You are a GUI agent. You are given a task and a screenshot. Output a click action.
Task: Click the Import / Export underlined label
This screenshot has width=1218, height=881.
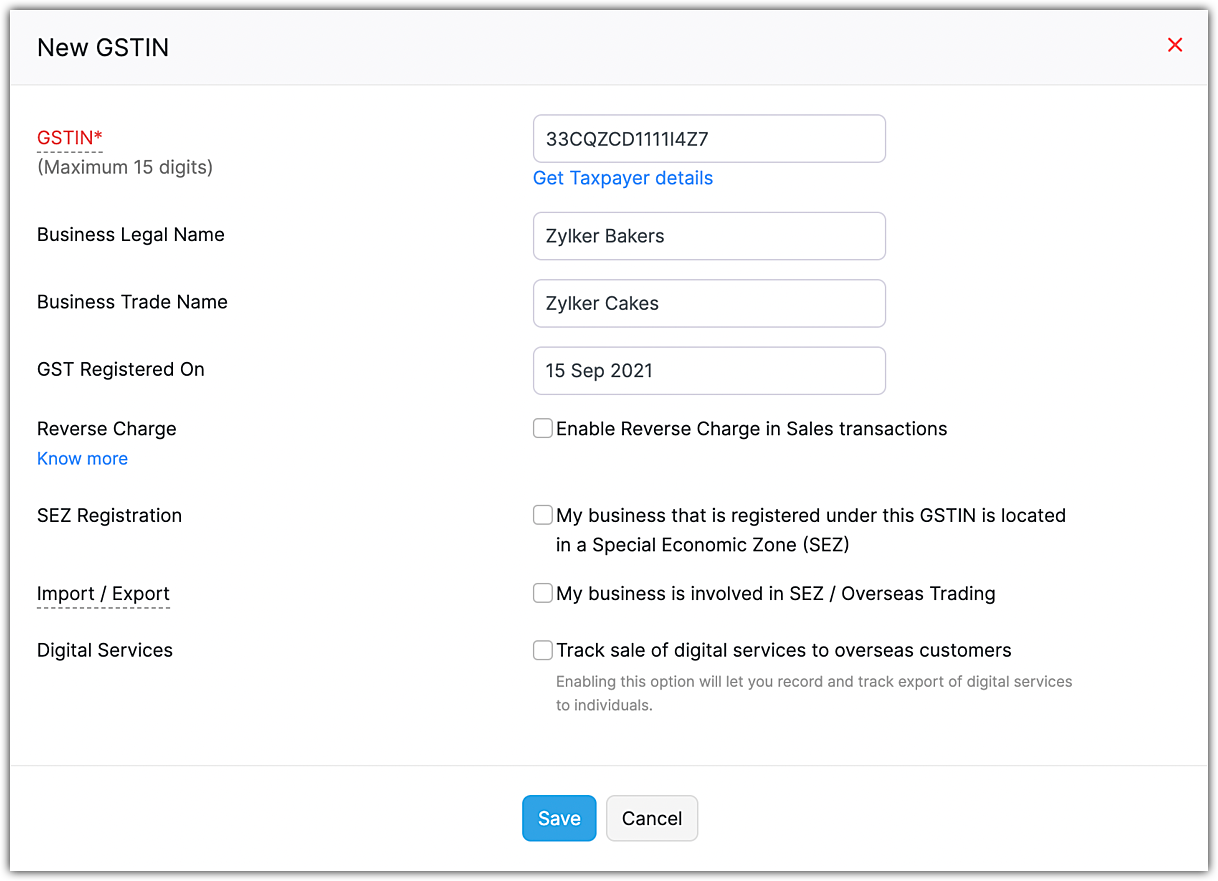(x=103, y=594)
